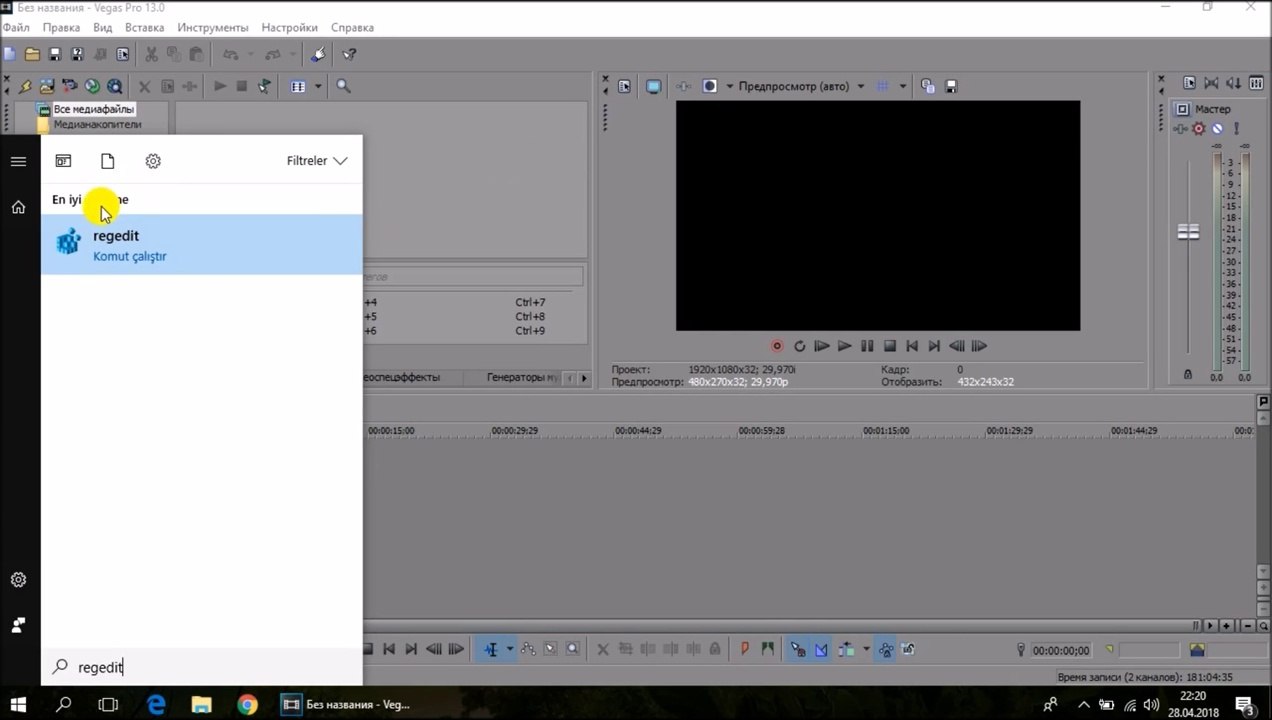Select the normal edit tool in timeline toolbar
This screenshot has height=720, width=1272.
coord(490,650)
